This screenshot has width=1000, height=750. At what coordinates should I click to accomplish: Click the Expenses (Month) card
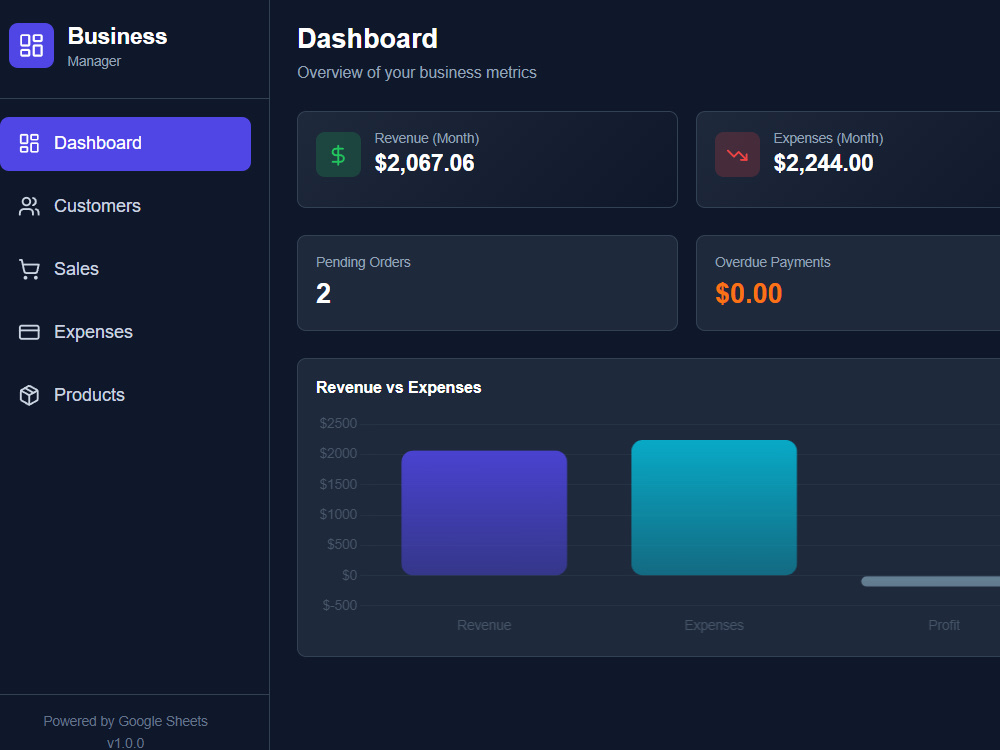[848, 159]
